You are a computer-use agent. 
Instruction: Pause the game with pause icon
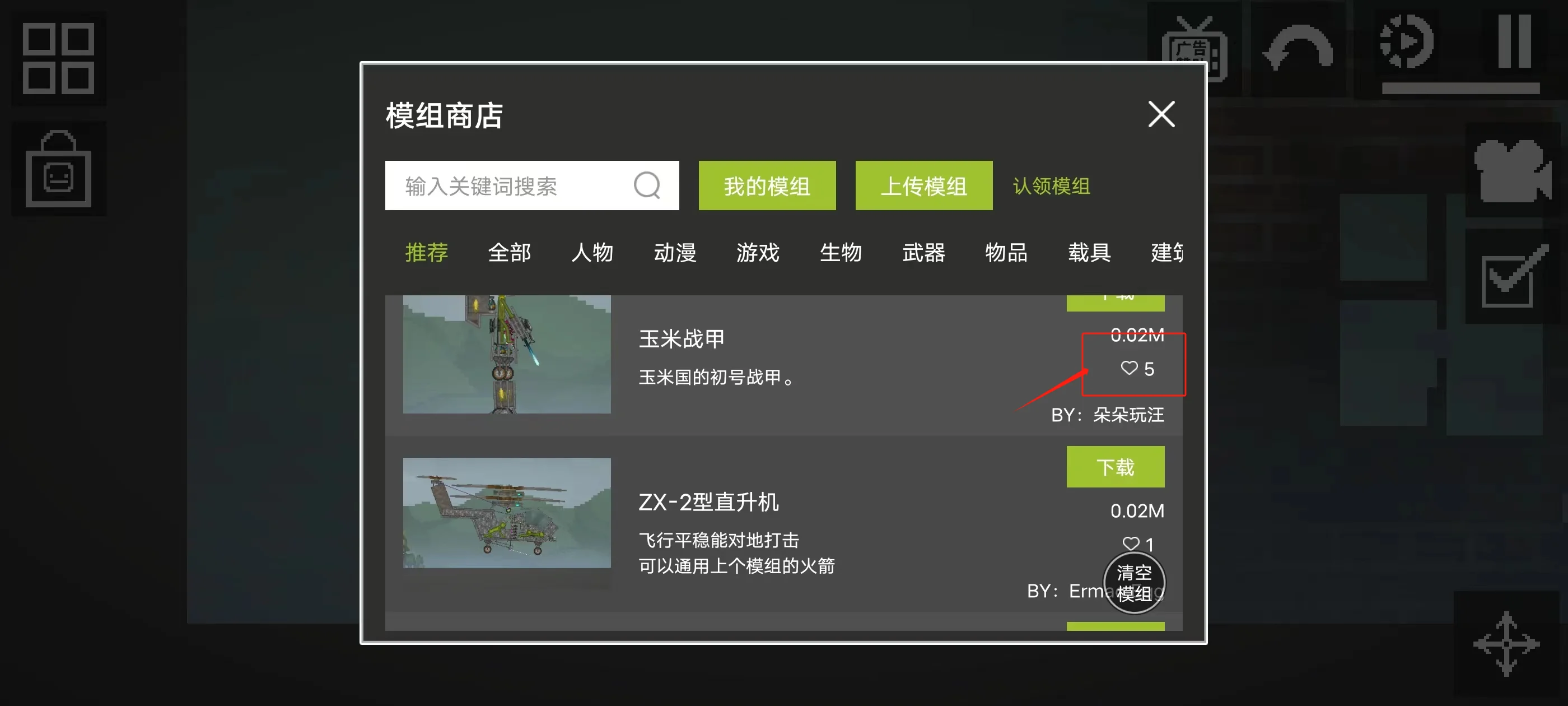pyautogui.click(x=1514, y=41)
